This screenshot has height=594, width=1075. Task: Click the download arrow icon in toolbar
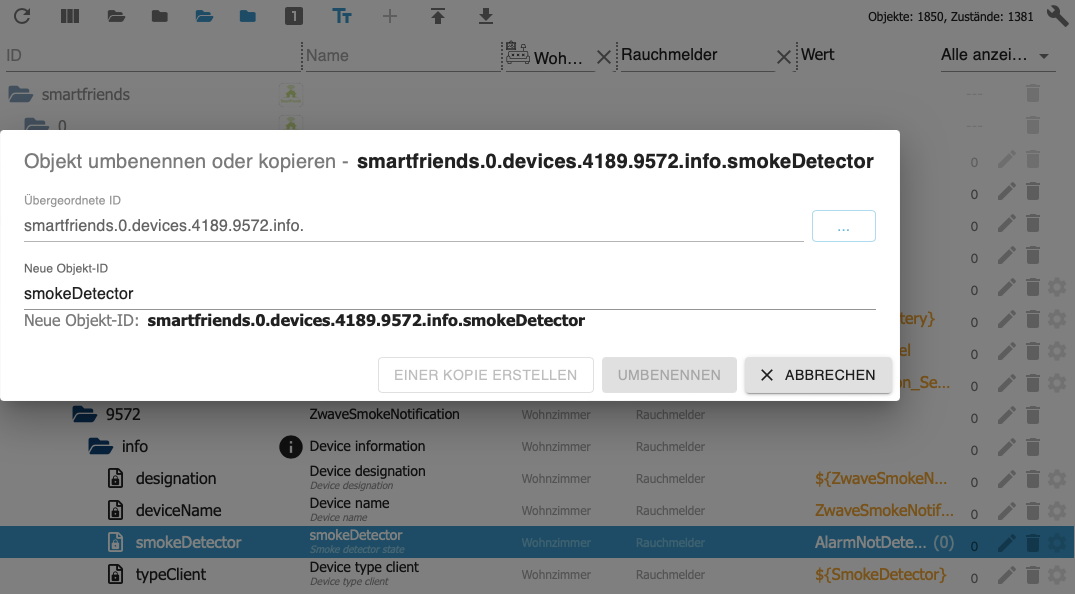(x=486, y=16)
